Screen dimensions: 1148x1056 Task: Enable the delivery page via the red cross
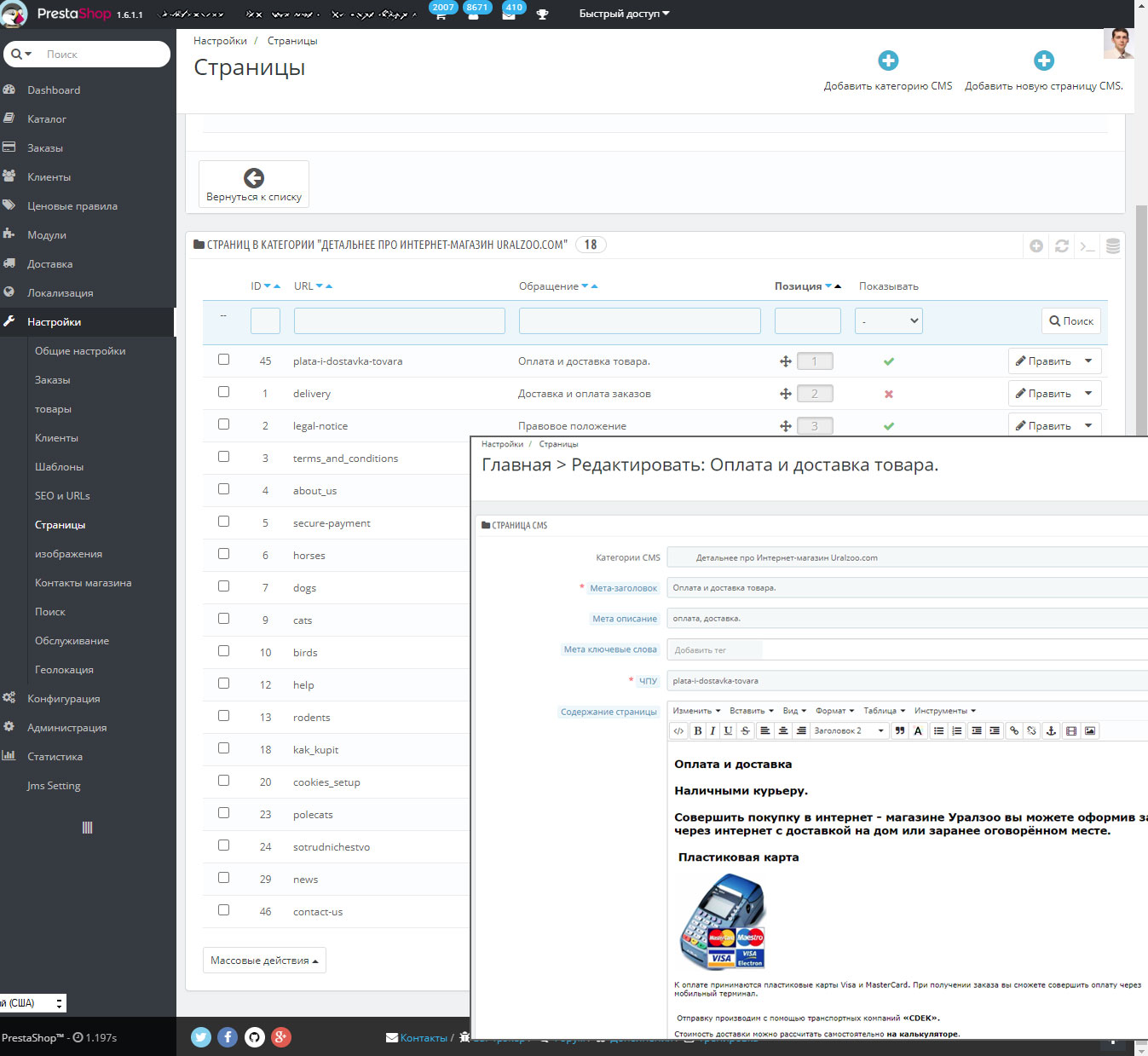pos(889,394)
